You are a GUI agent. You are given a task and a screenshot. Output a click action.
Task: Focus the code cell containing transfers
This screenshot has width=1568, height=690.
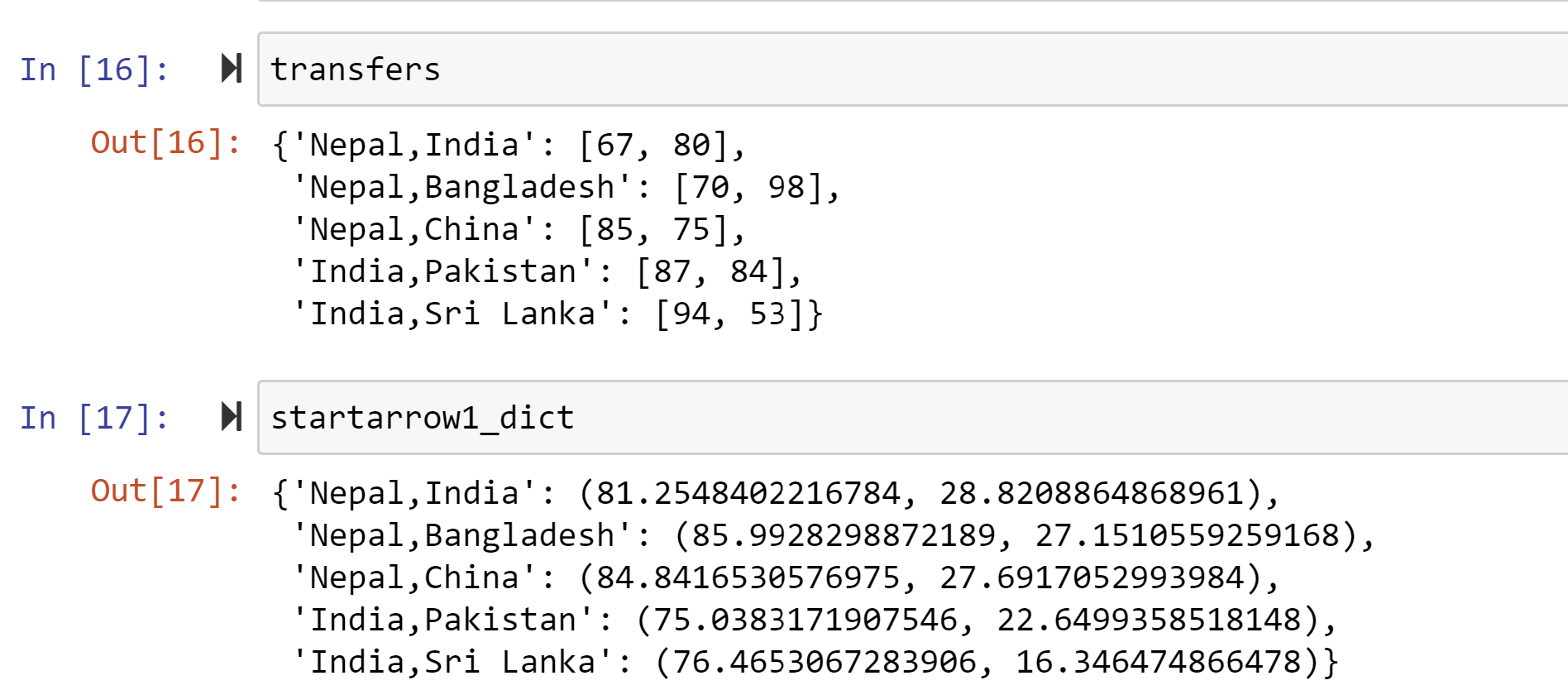click(910, 69)
